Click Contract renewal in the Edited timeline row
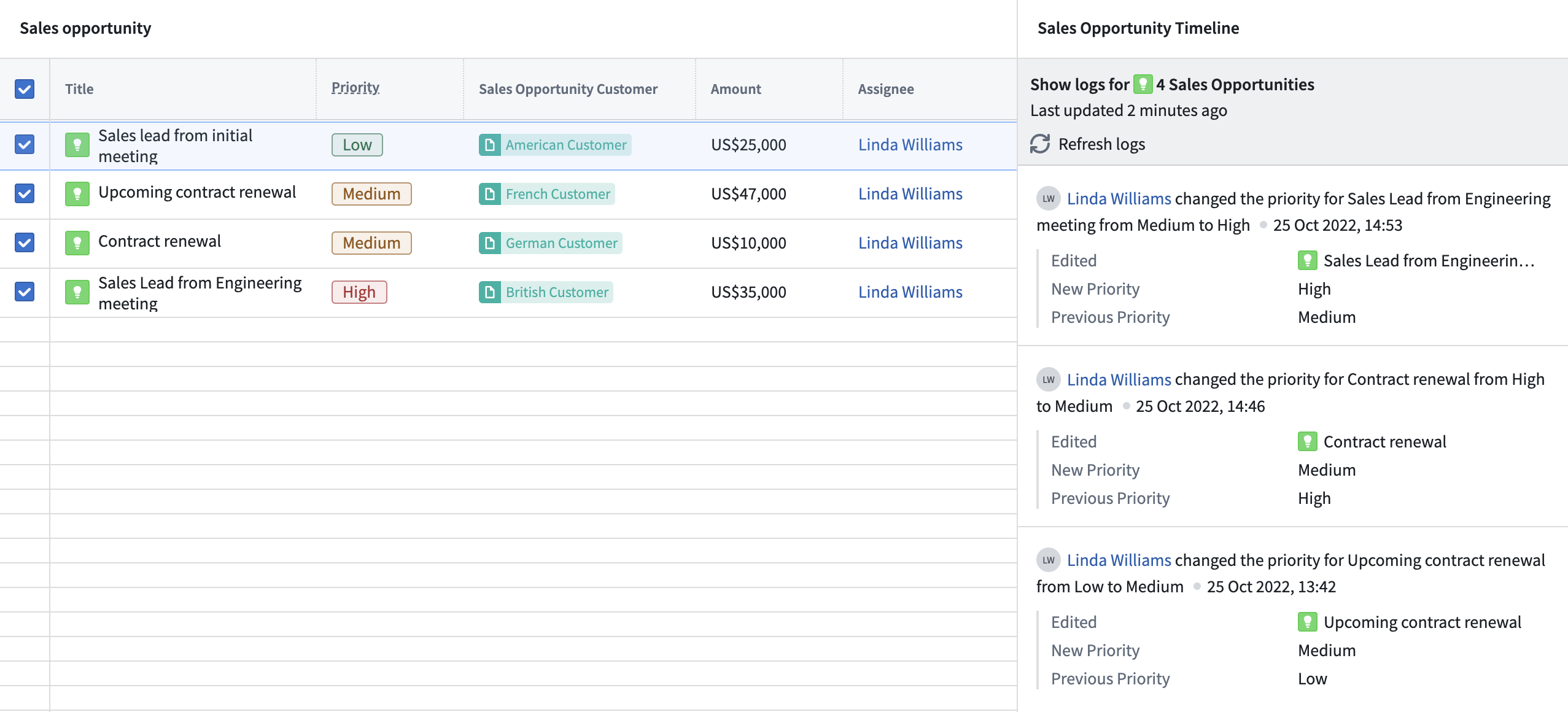 click(1385, 442)
